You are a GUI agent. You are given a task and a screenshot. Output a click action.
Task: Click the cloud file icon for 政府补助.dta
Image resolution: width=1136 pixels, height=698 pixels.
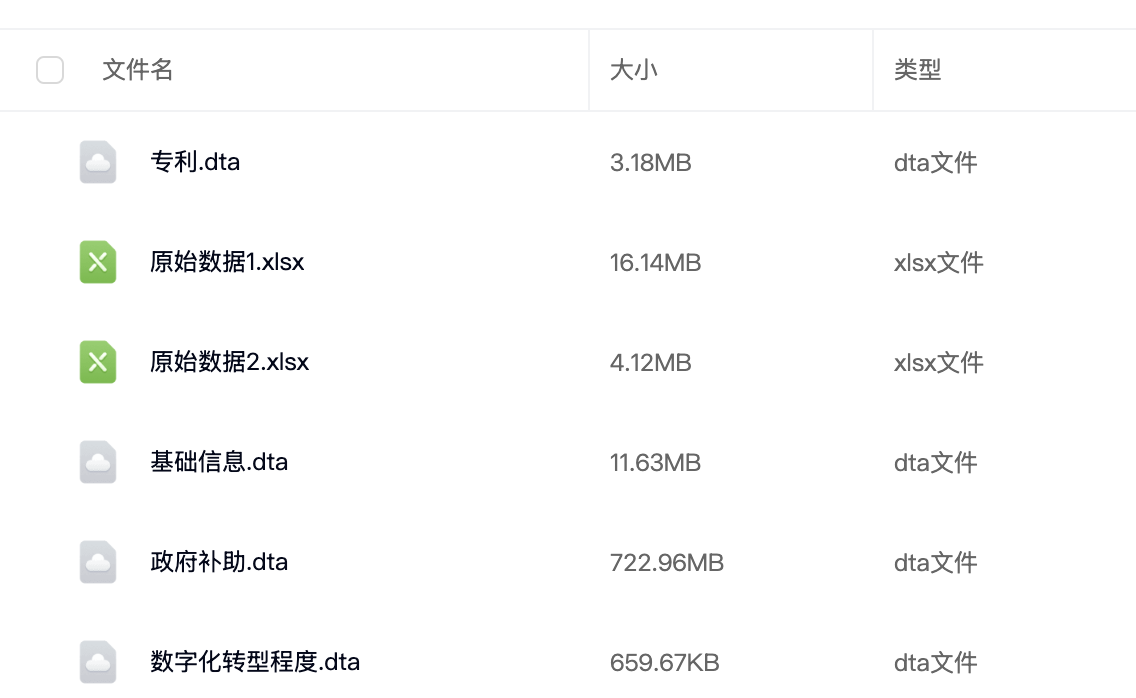tap(98, 562)
